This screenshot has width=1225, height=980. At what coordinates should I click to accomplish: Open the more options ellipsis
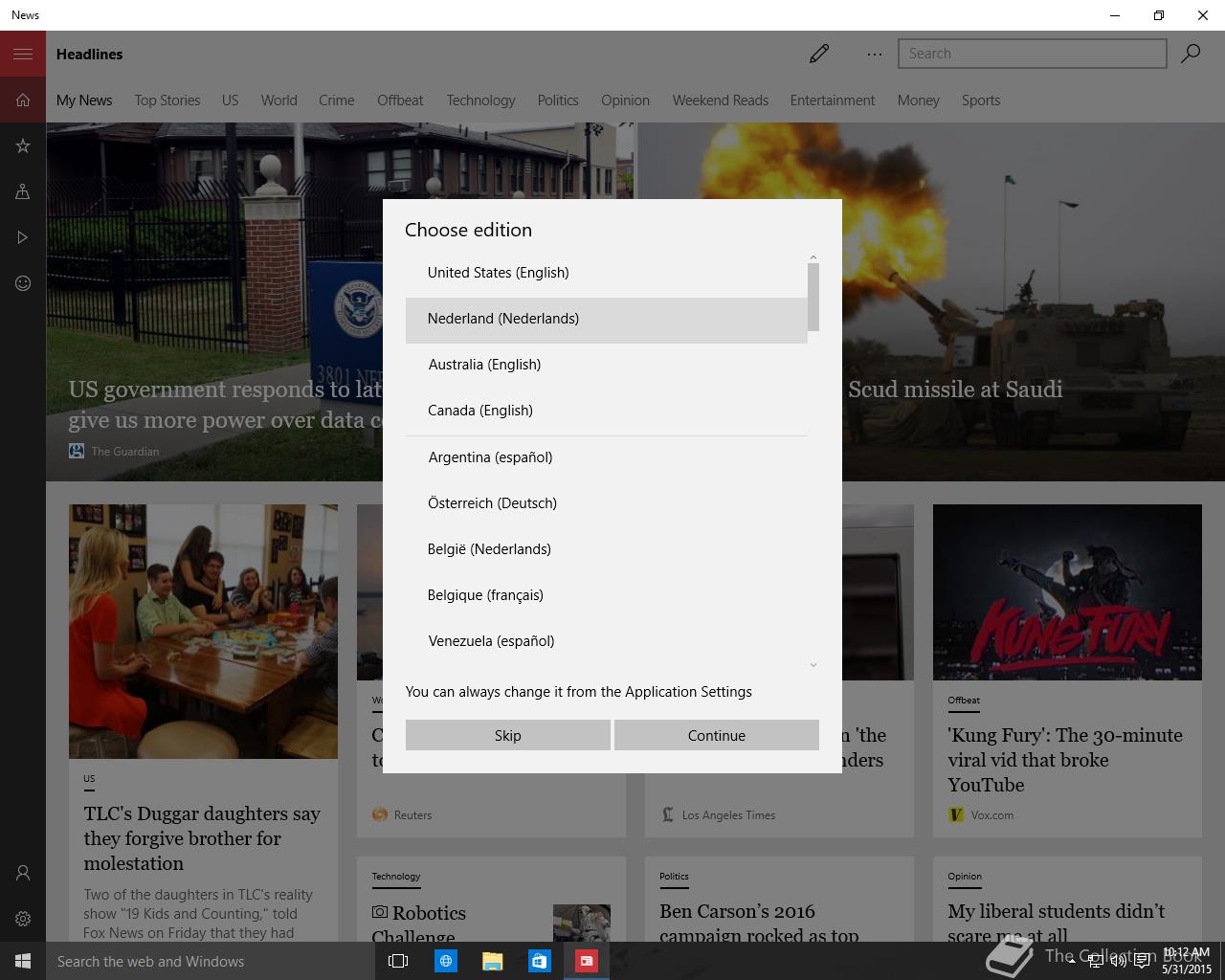(x=874, y=55)
